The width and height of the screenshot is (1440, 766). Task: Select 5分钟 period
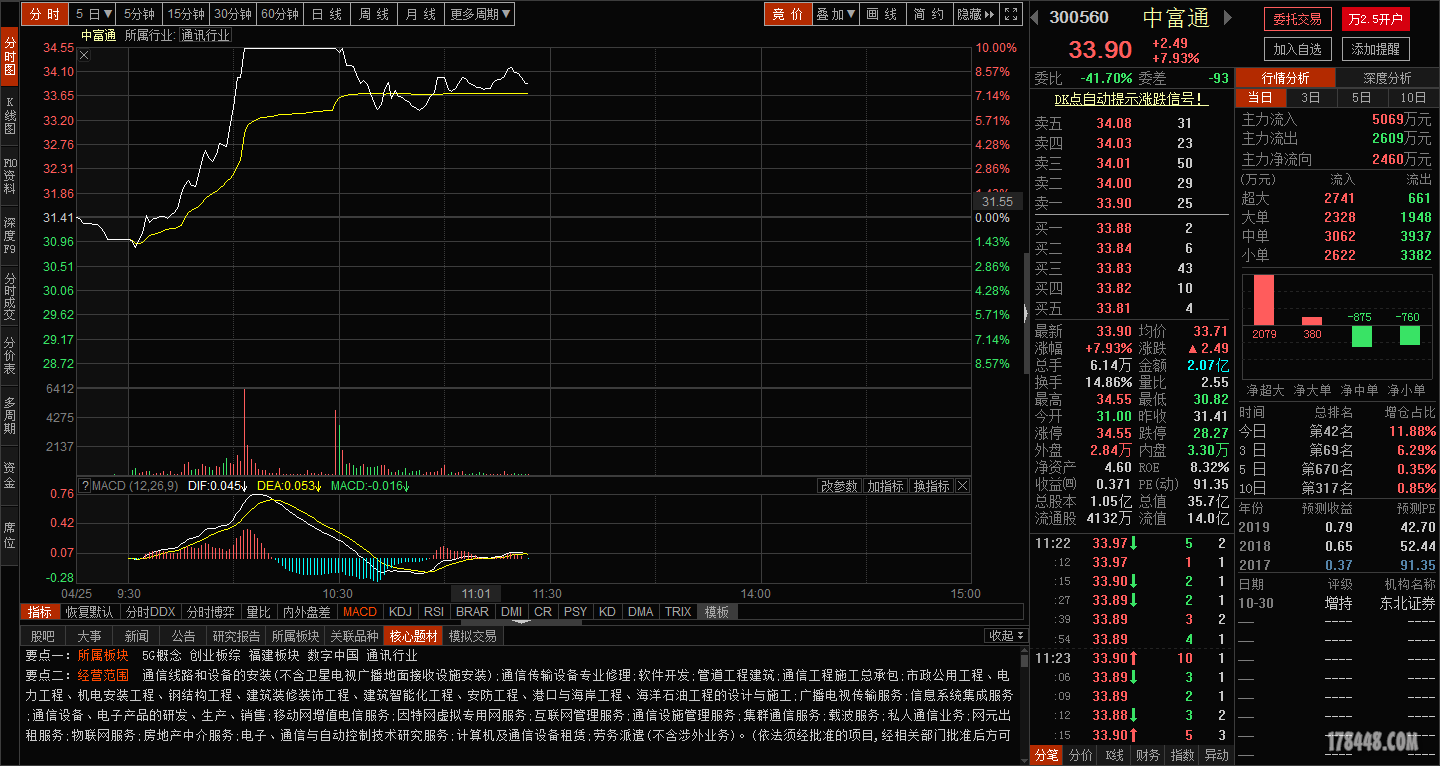(x=139, y=14)
